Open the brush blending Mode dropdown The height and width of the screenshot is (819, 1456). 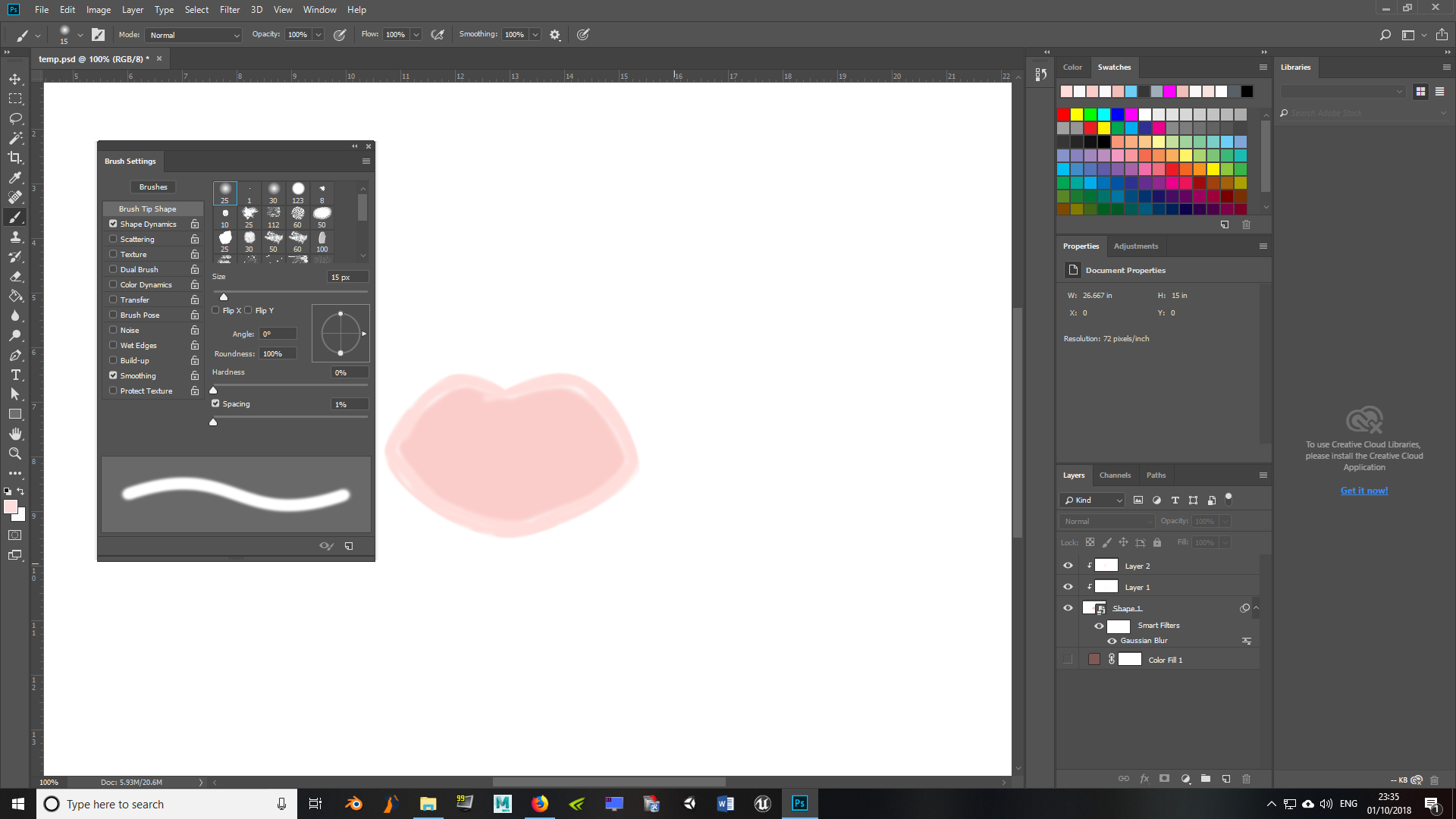193,35
